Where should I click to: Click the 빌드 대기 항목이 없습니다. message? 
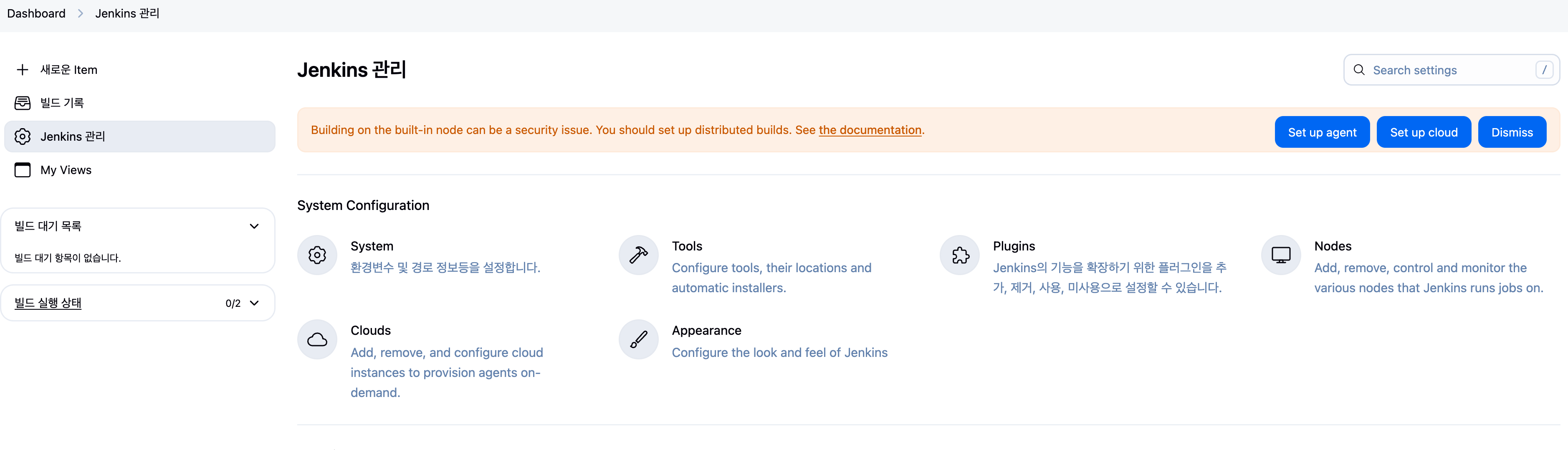tap(68, 258)
